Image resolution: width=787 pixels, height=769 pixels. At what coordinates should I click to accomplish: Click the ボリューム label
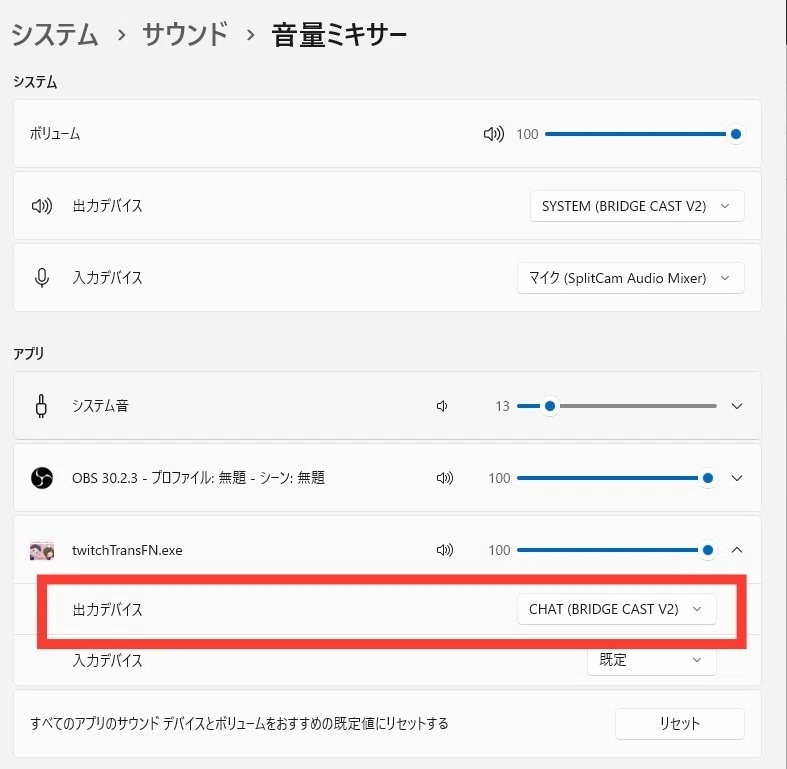55,134
